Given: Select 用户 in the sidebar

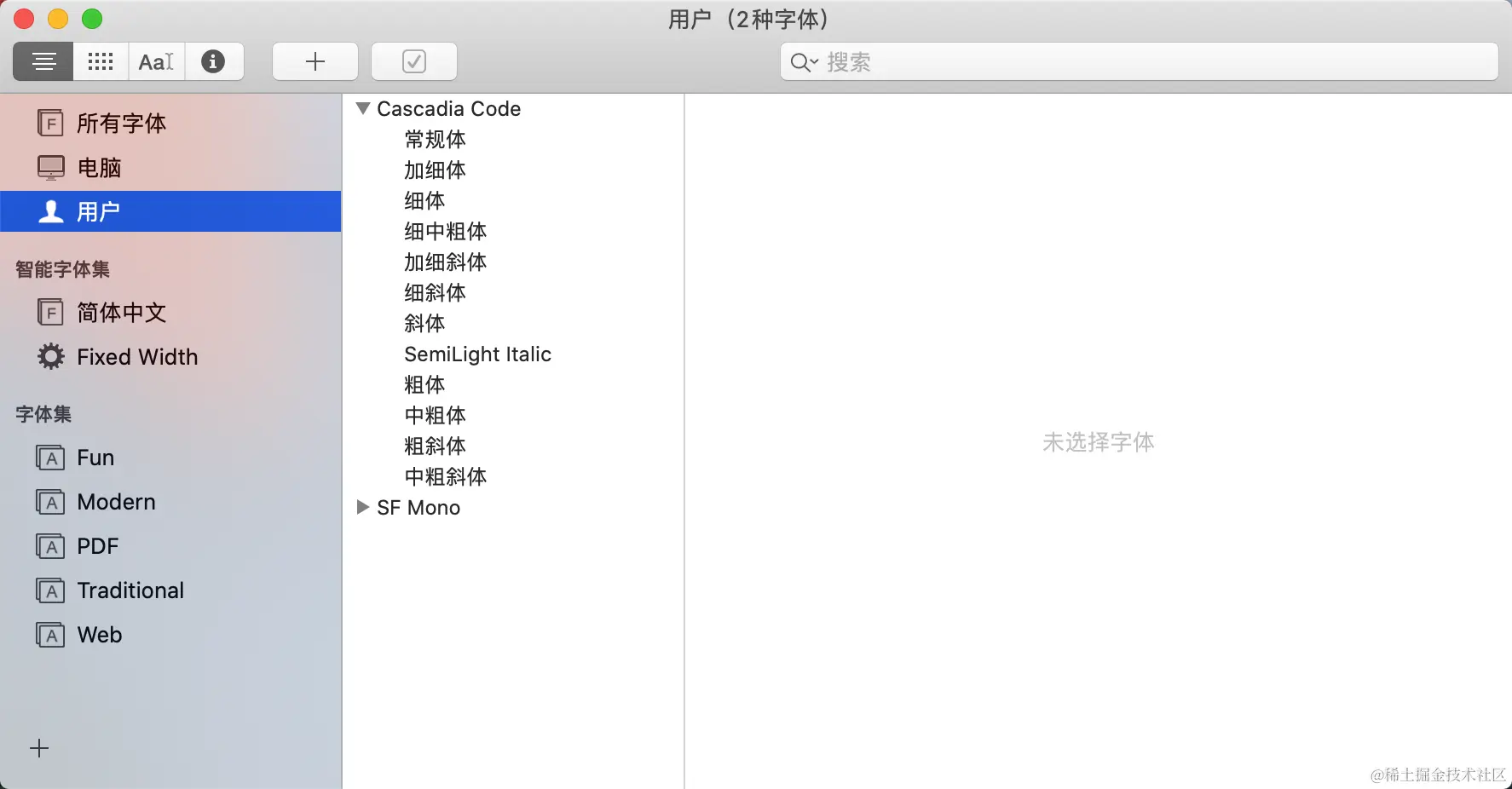Looking at the screenshot, I should (170, 211).
